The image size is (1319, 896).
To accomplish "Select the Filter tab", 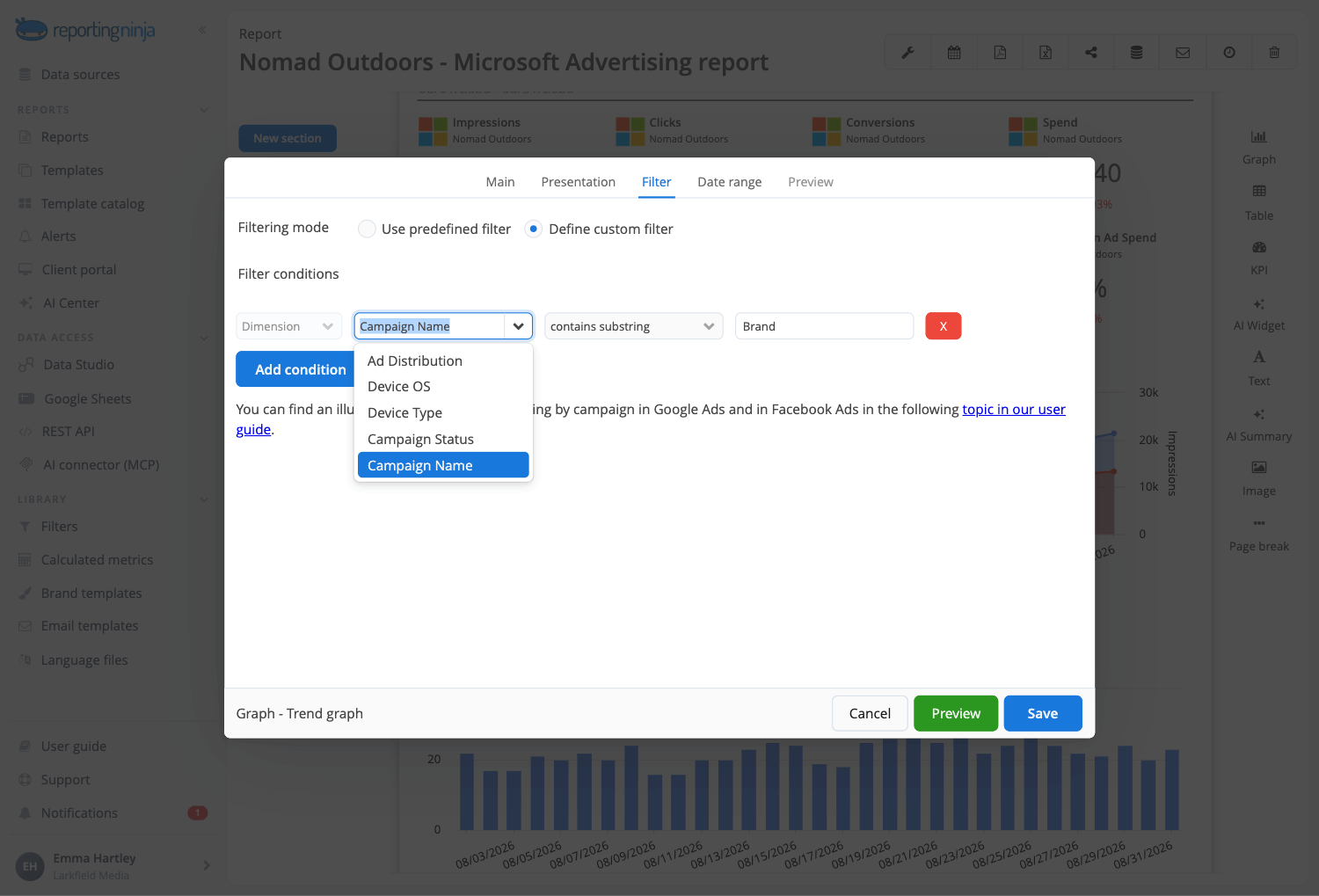I will click(657, 182).
